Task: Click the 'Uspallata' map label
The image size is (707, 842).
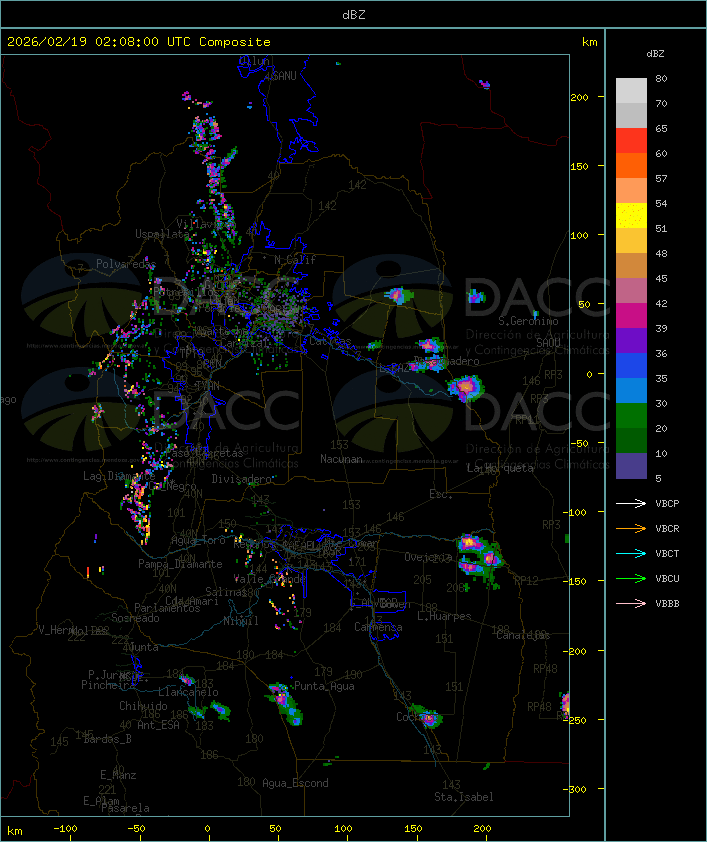Action: [162, 234]
